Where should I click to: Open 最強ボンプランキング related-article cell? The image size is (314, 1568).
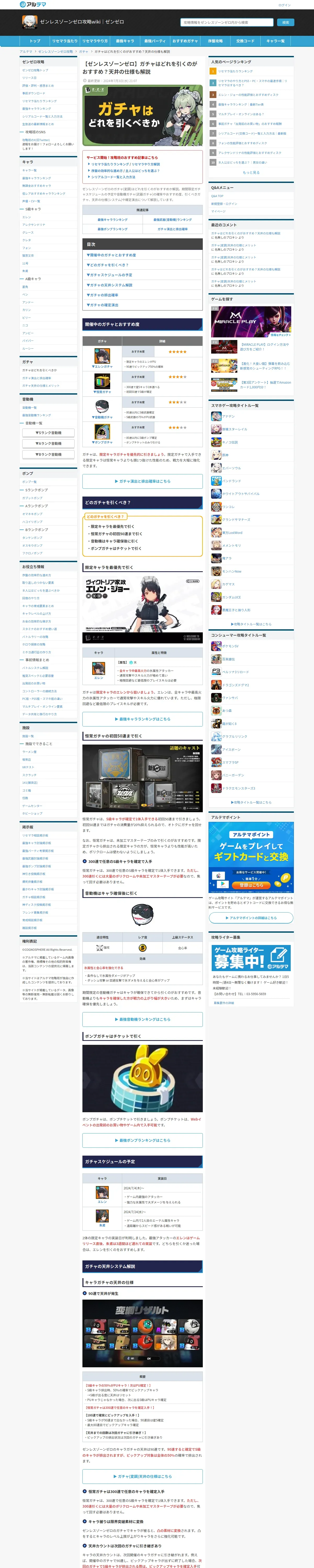[113, 229]
